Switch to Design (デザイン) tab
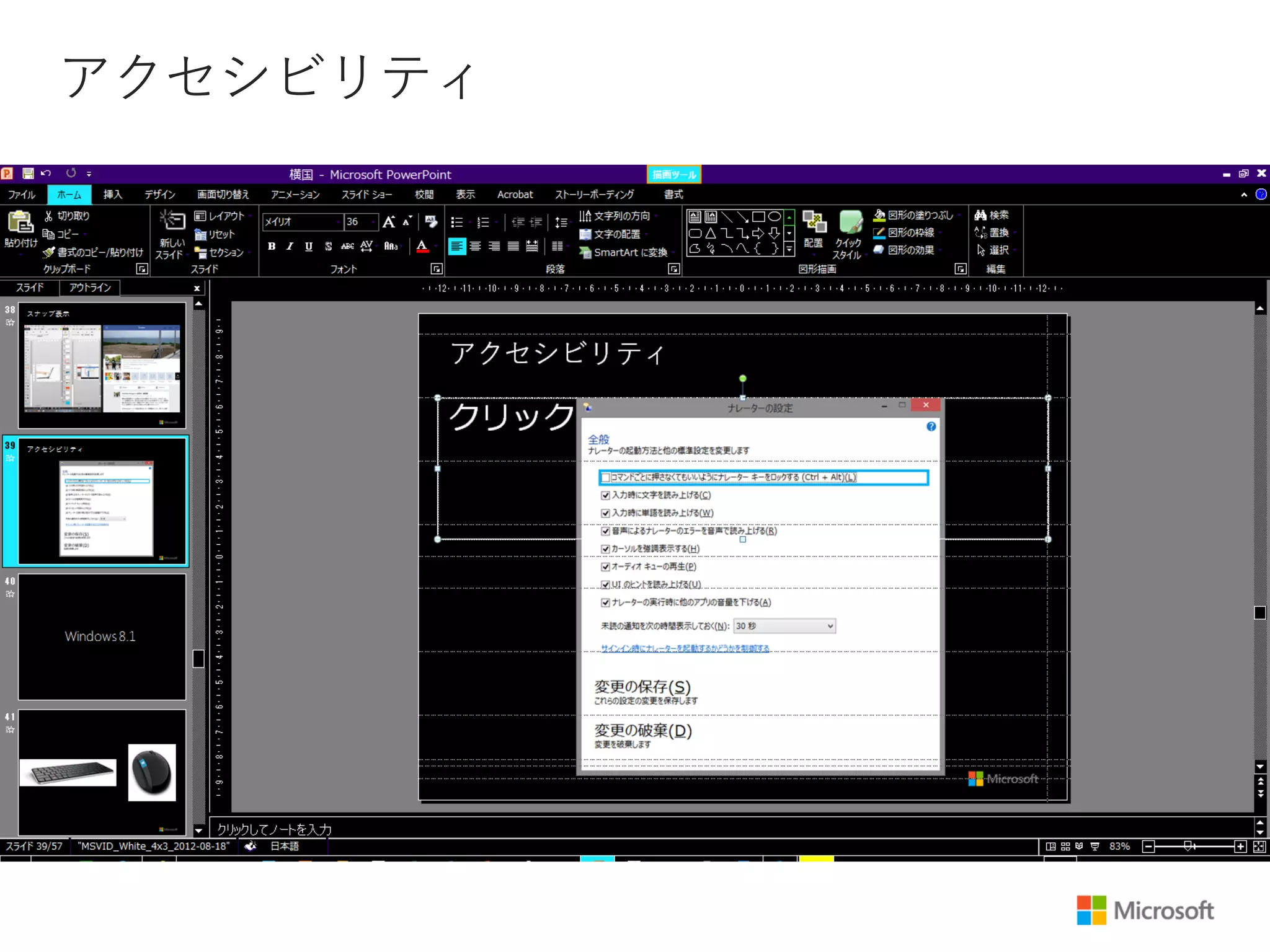This screenshot has width=1270, height=952. (160, 195)
